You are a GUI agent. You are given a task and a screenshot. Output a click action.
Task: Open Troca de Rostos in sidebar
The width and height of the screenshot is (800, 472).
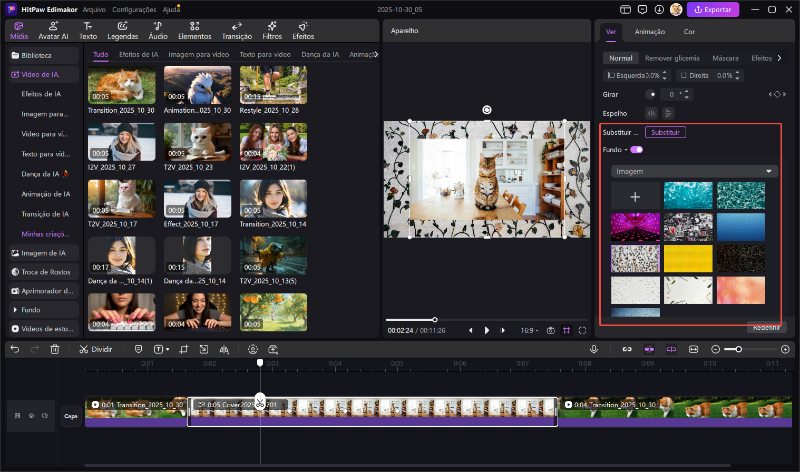pos(44,272)
